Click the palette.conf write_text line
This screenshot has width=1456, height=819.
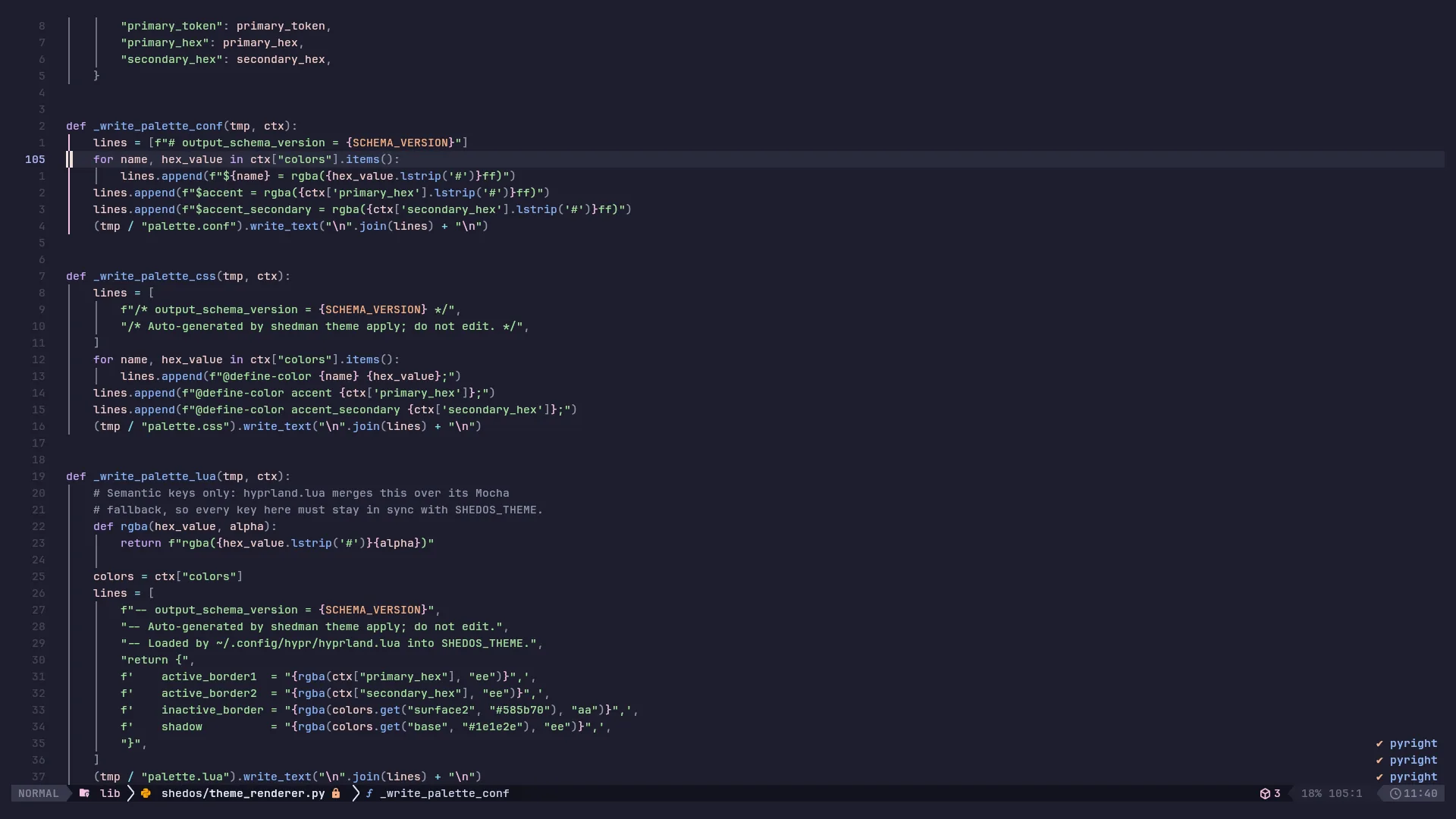click(290, 226)
